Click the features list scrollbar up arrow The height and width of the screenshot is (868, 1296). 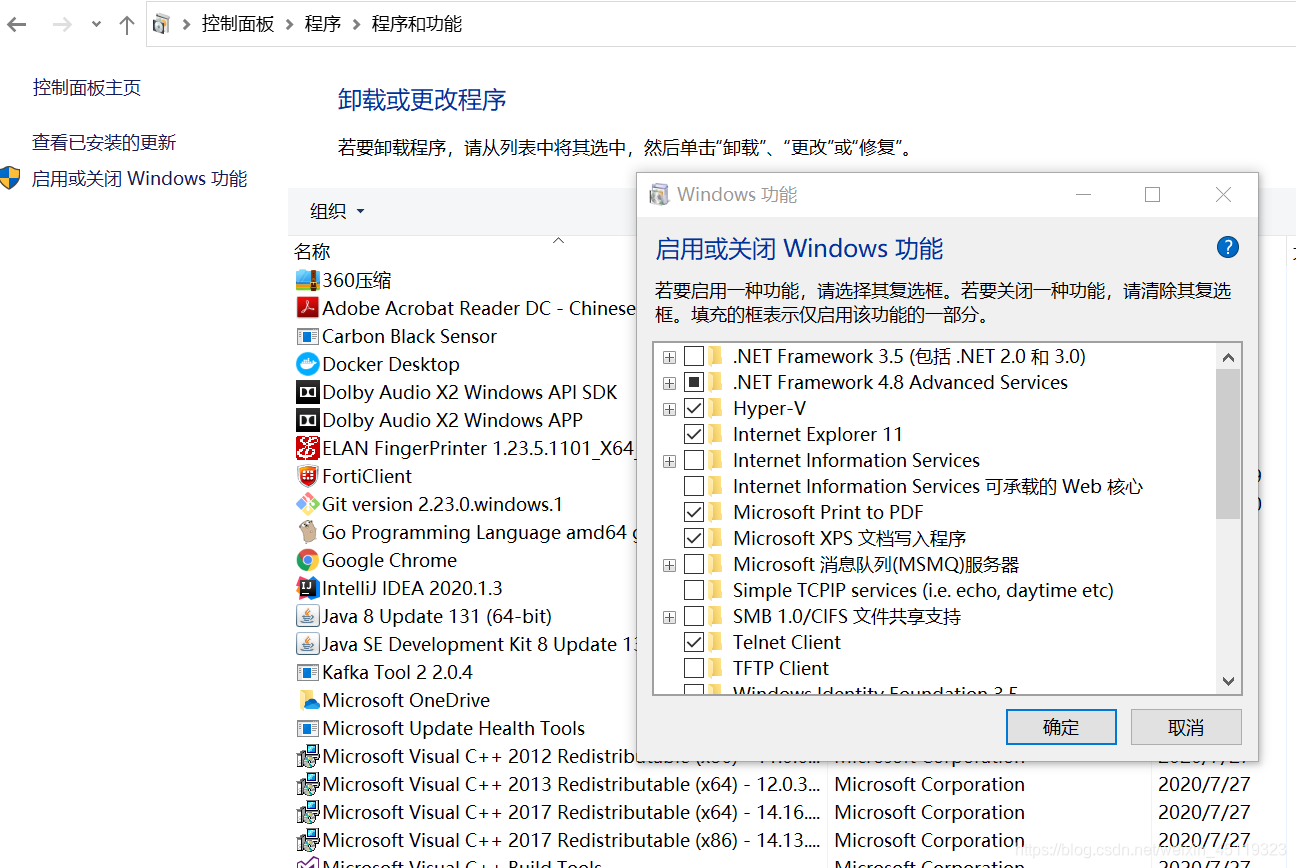pos(1229,357)
